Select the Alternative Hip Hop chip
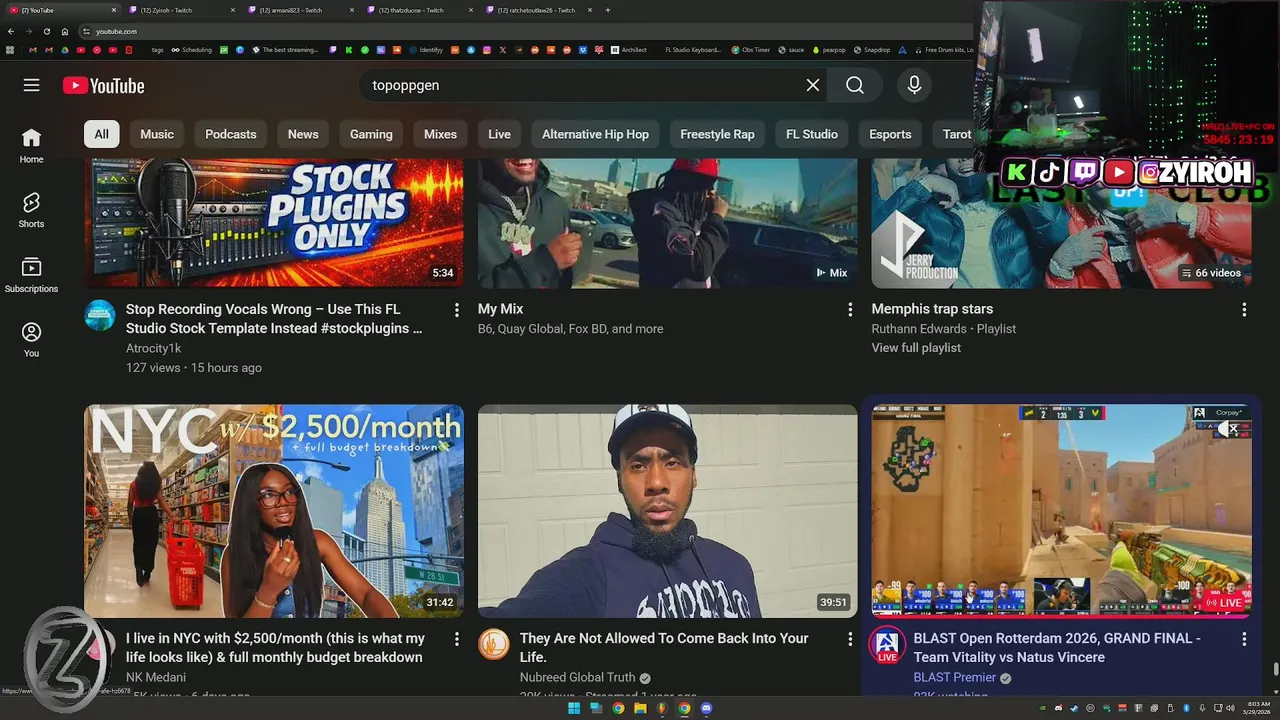Screen dimensions: 1280x720 595,134
